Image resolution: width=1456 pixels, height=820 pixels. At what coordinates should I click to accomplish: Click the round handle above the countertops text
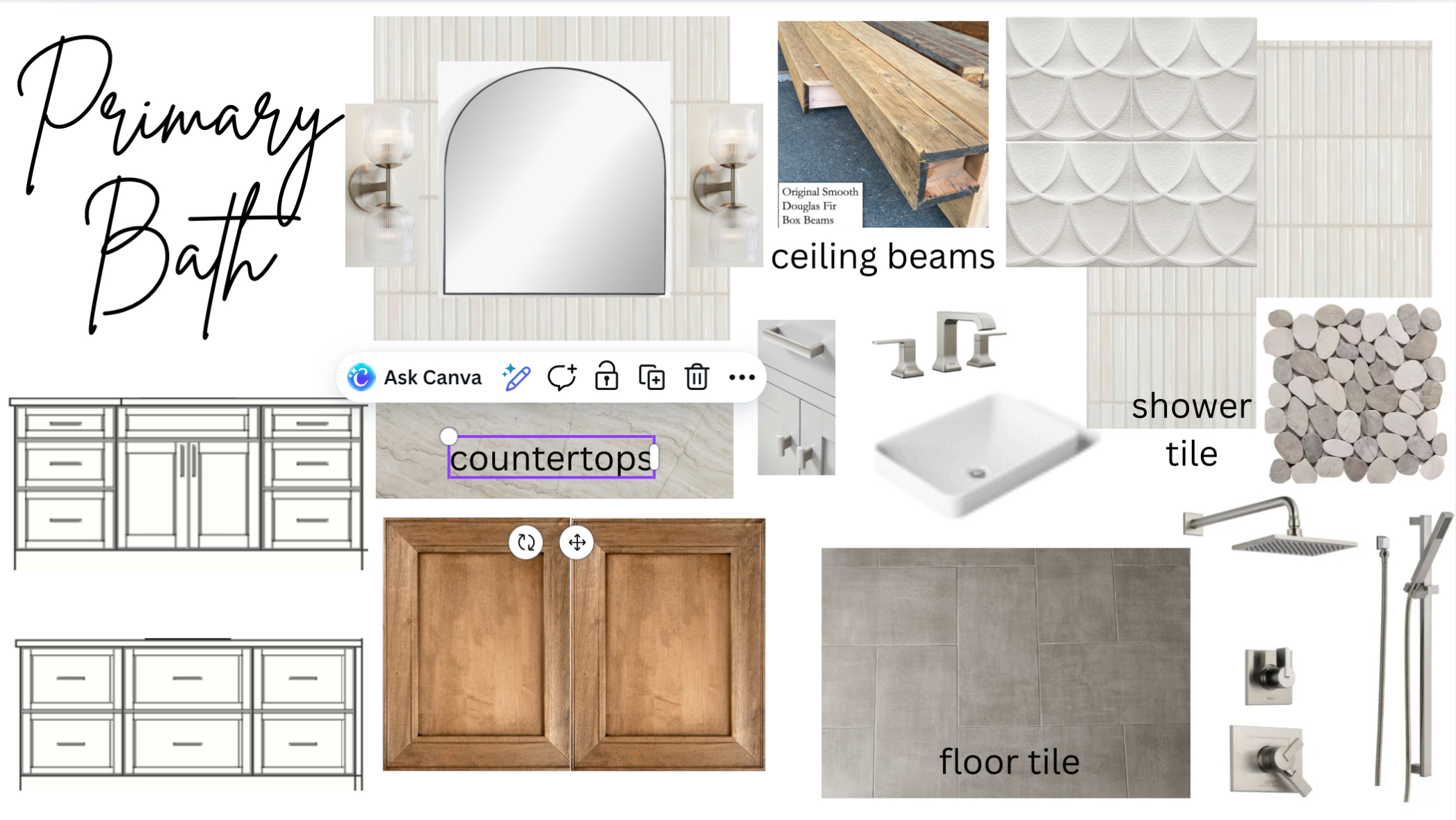pyautogui.click(x=449, y=436)
